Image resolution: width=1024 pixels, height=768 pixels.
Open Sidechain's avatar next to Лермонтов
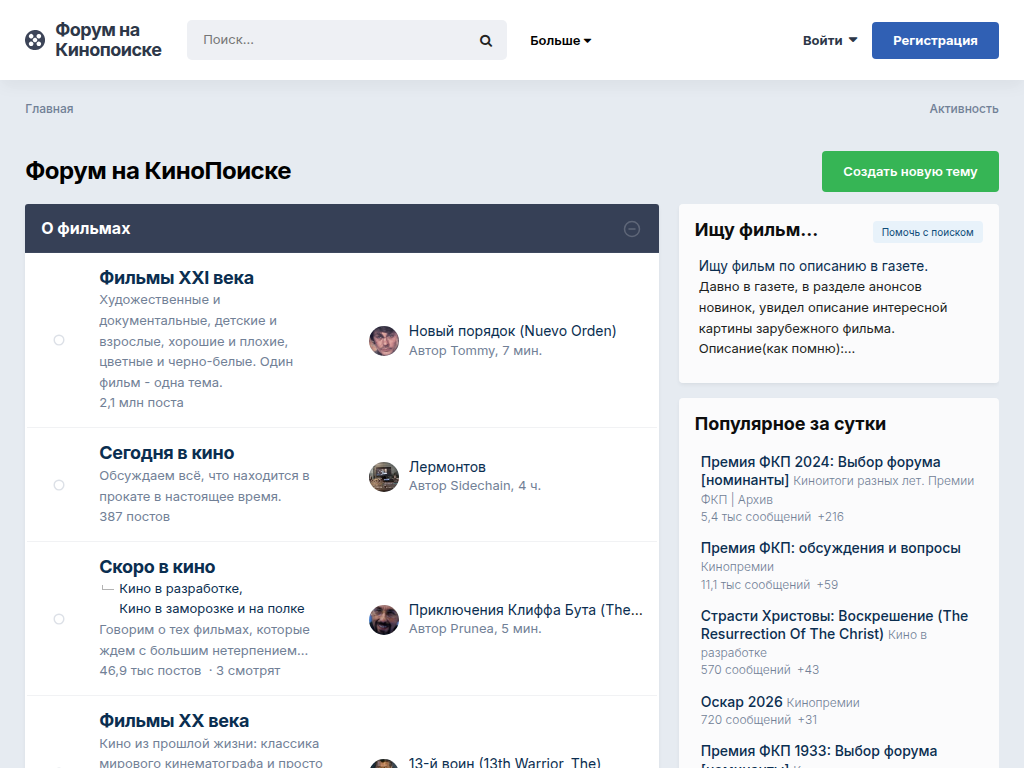point(384,477)
